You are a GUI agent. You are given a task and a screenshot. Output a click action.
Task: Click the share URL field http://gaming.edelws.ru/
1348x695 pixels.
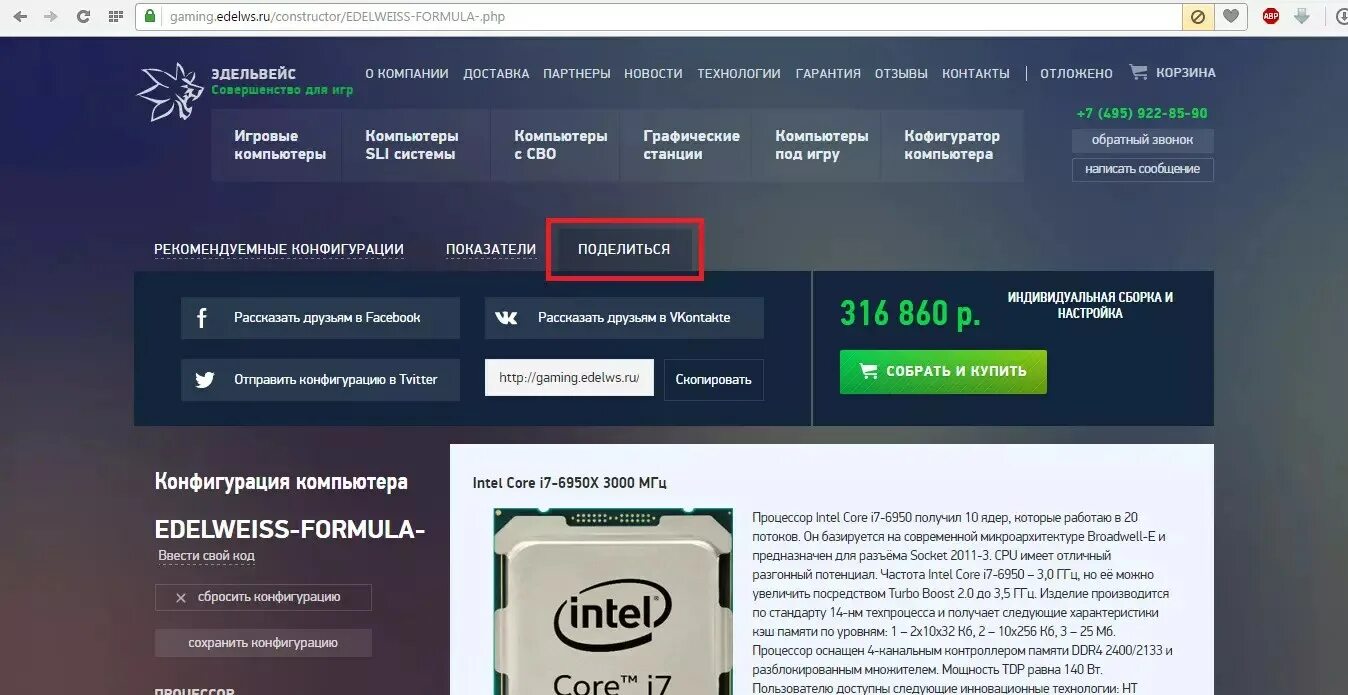[x=569, y=378]
